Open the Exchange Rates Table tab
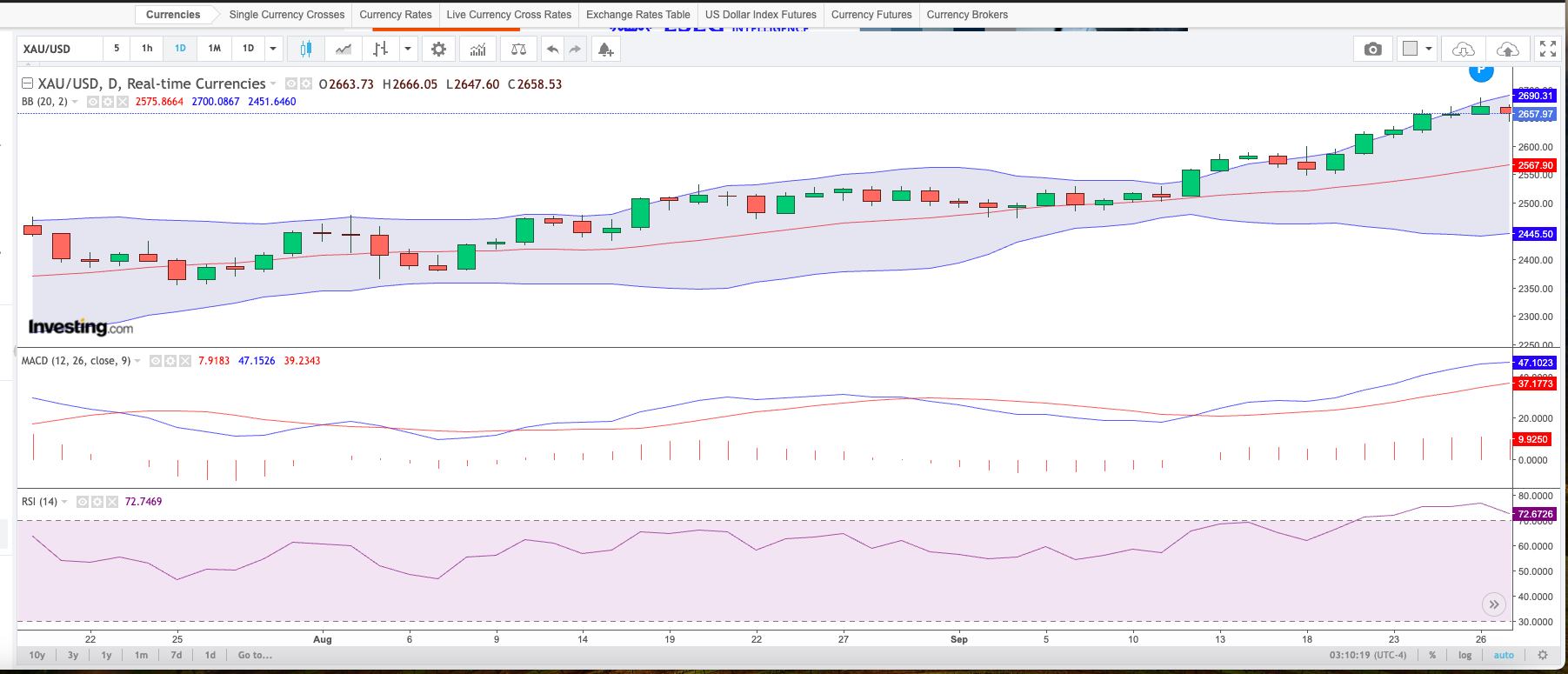This screenshot has height=674, width=1568. tap(637, 15)
